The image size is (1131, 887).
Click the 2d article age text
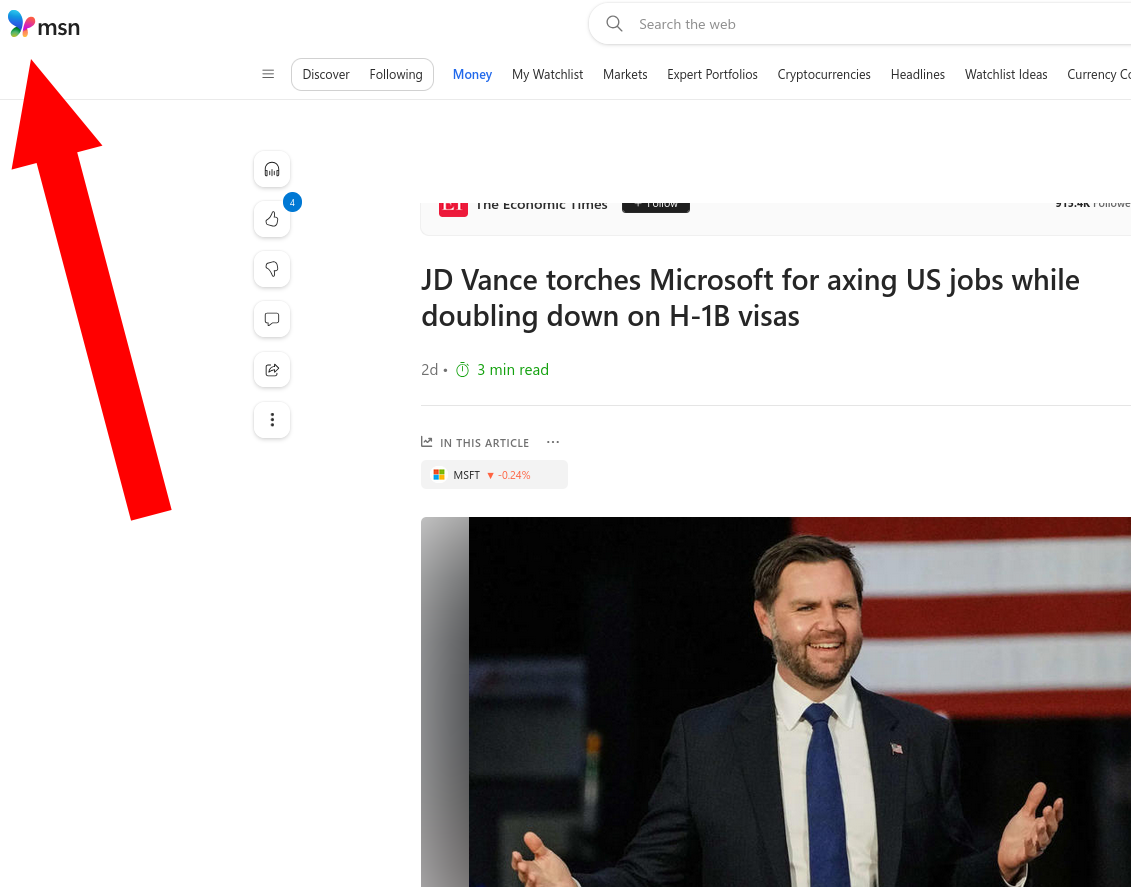(x=429, y=370)
